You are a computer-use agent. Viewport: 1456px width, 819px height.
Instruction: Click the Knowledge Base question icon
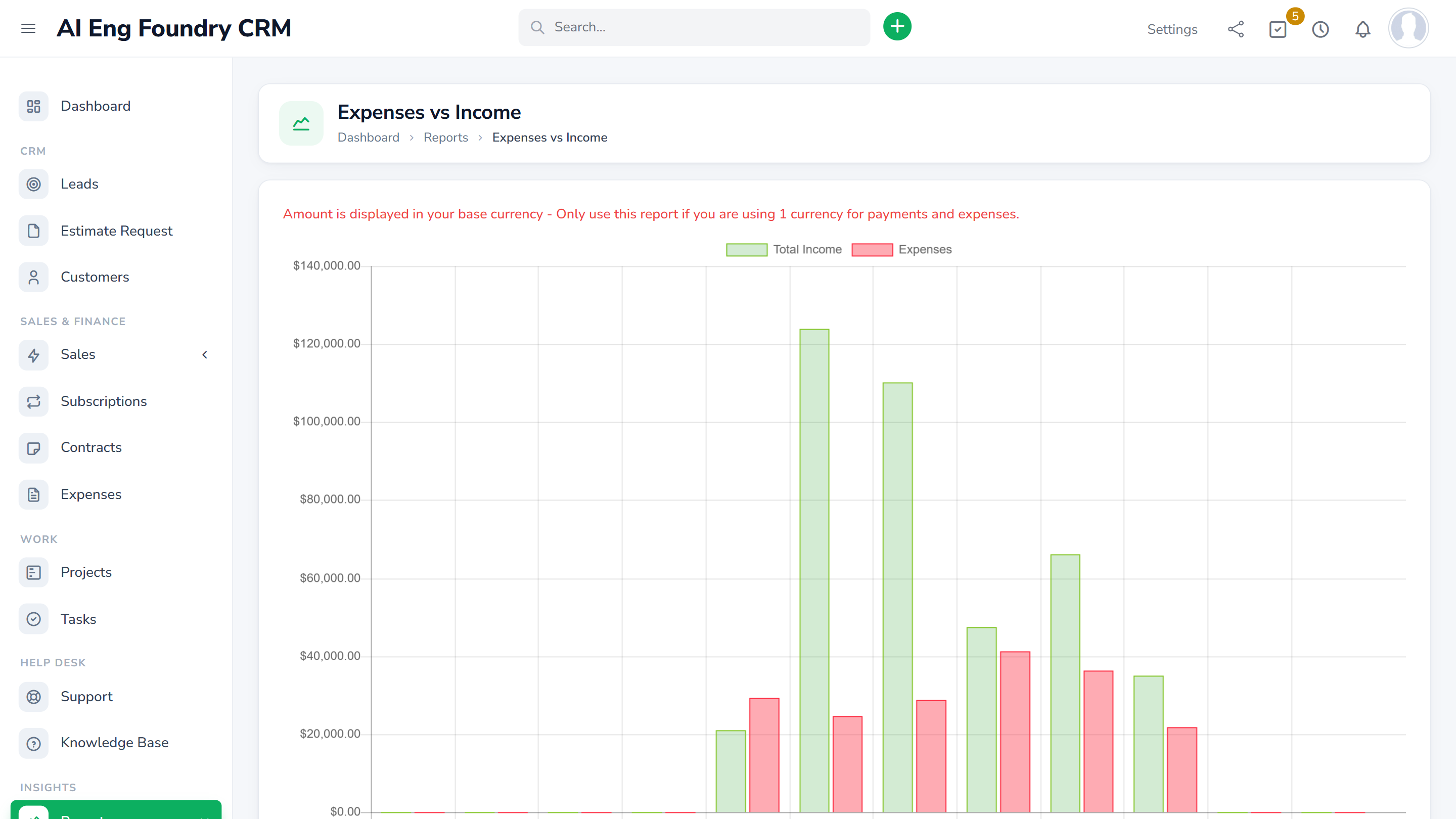[x=33, y=743]
